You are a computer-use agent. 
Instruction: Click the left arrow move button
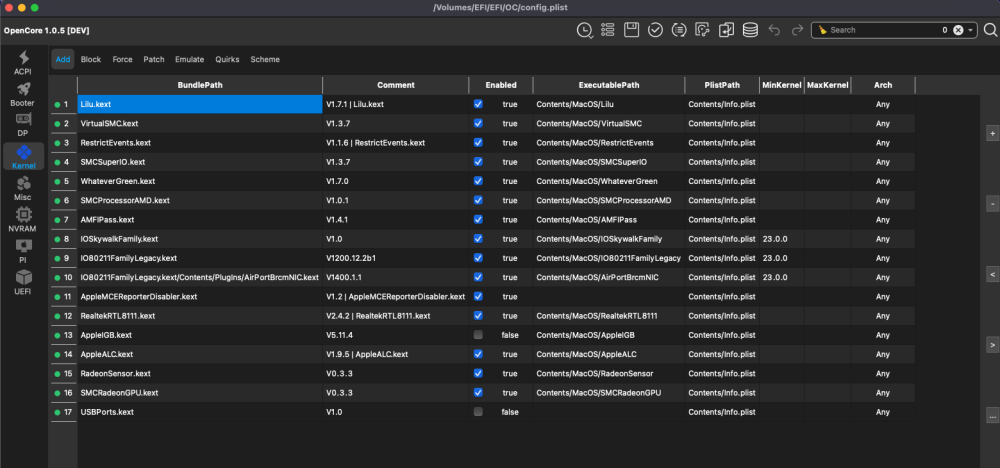pos(992,274)
